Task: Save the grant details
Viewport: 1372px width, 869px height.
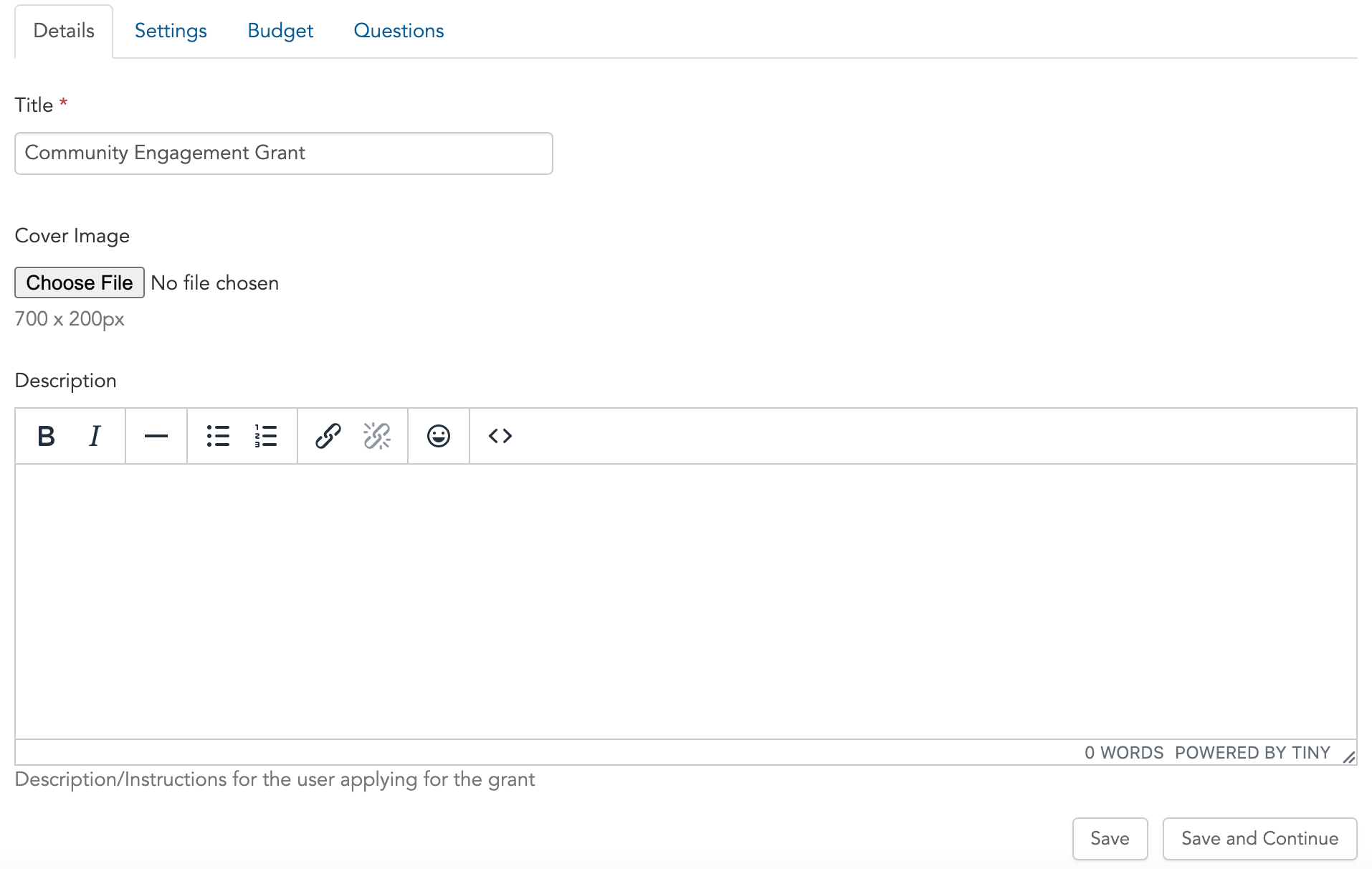Action: pyautogui.click(x=1110, y=838)
